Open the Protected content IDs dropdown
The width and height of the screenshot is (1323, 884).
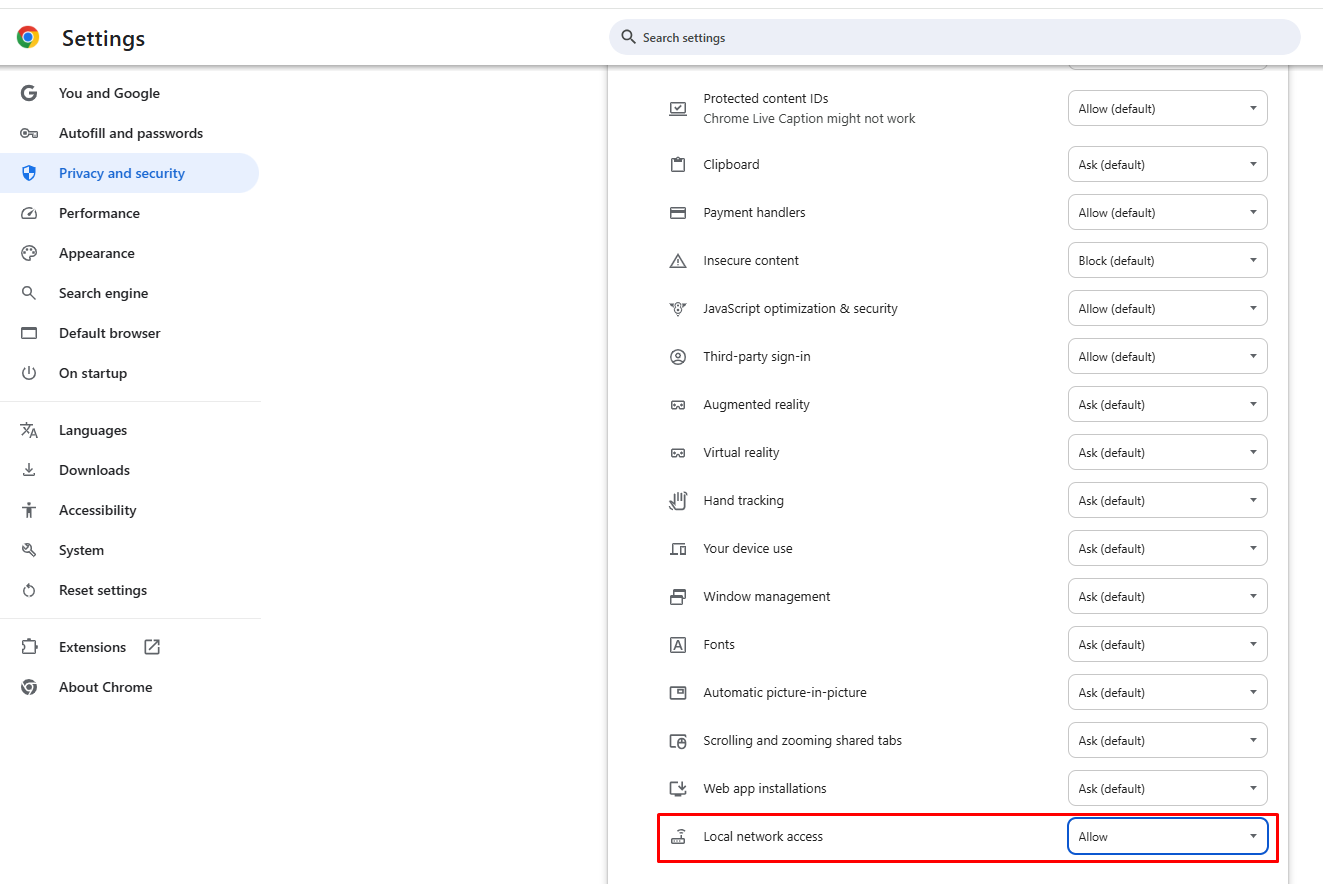pos(1167,109)
